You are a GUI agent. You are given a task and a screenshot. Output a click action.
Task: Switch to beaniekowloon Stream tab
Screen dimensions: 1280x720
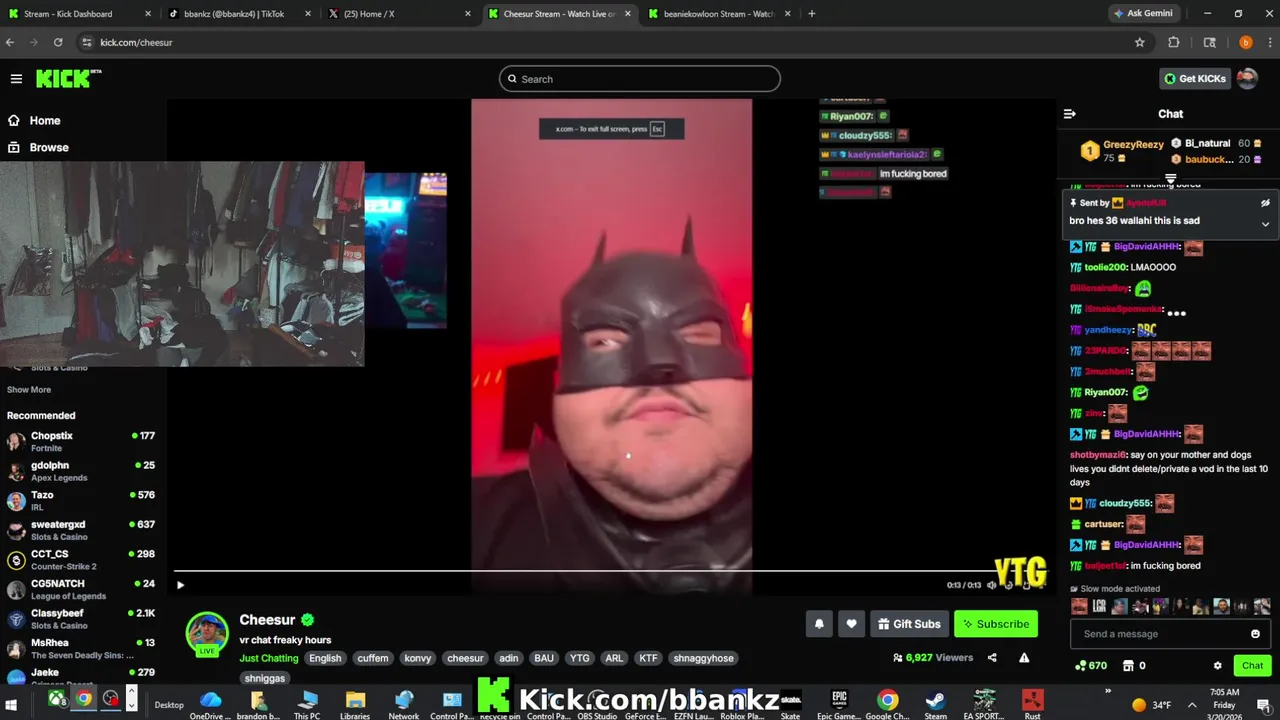[720, 14]
